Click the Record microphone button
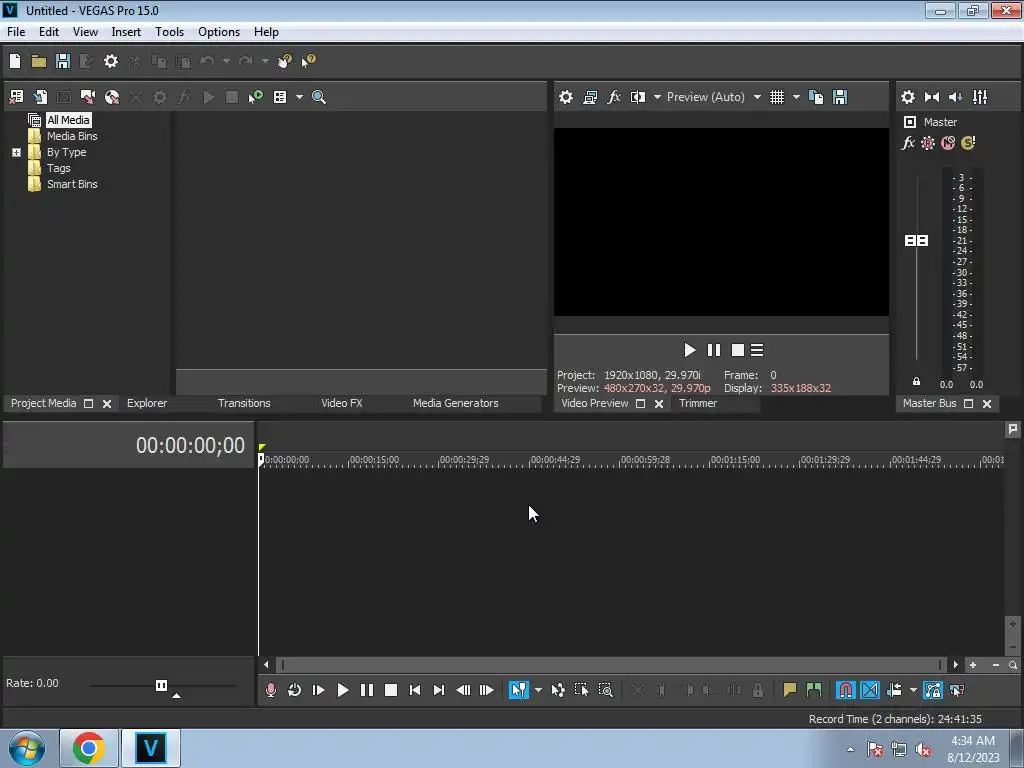The height and width of the screenshot is (768, 1024). (270, 690)
